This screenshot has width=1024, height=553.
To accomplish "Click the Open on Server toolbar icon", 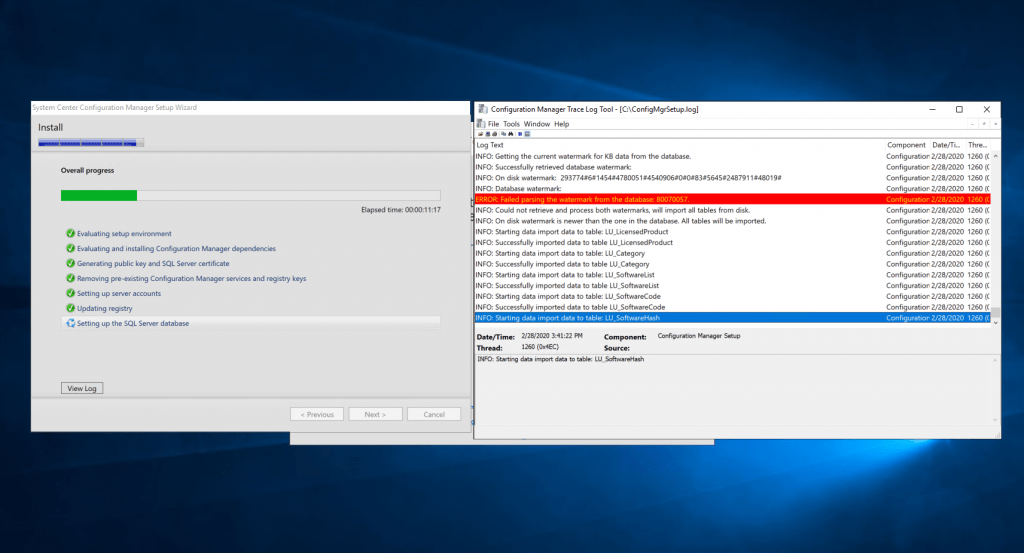I will 488,134.
